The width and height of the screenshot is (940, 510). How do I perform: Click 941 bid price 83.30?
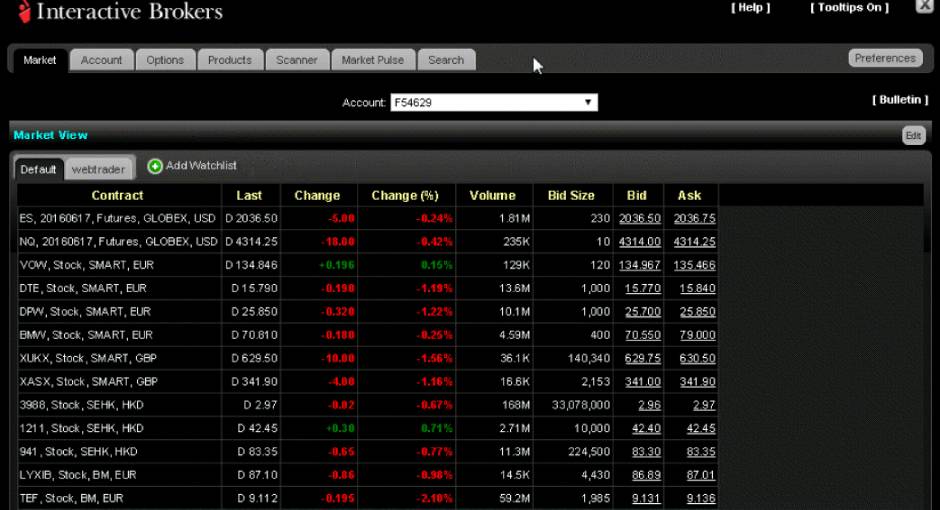tap(646, 452)
